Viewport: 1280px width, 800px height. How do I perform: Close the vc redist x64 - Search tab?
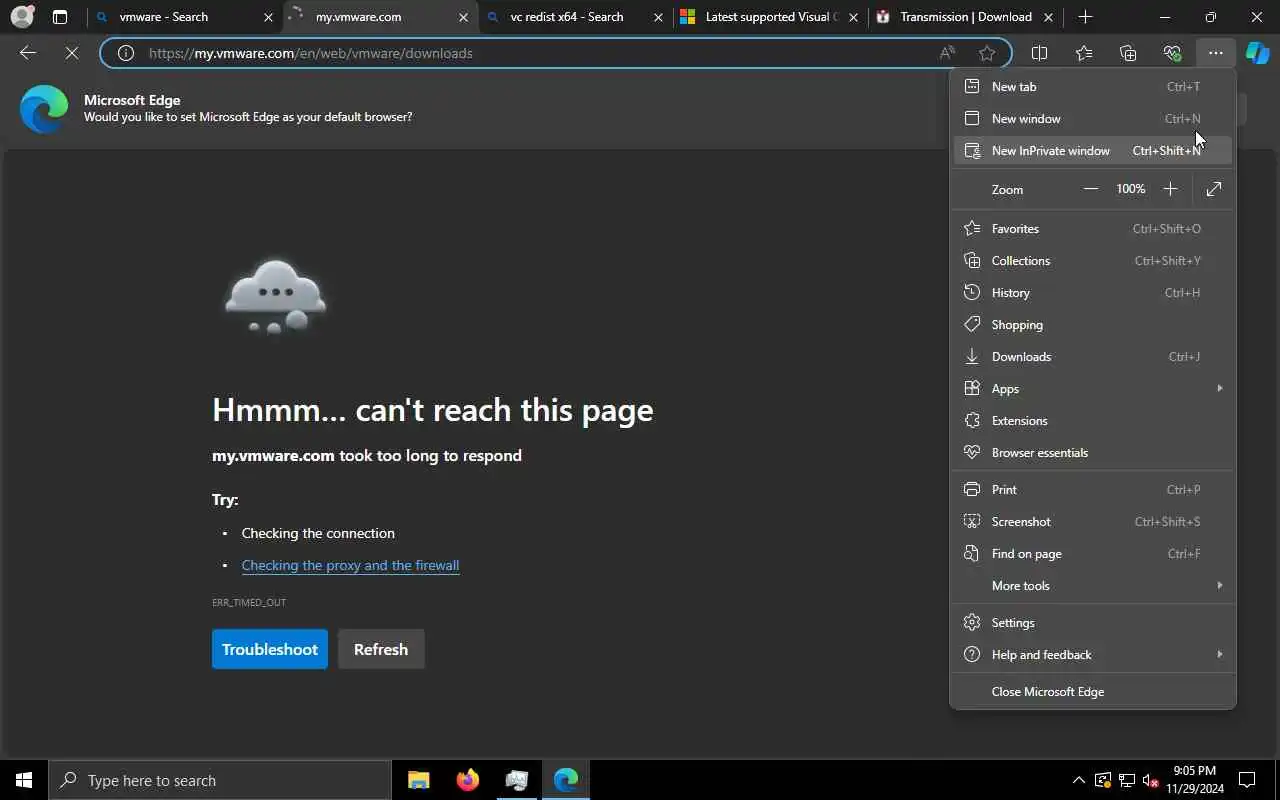pyautogui.click(x=658, y=17)
